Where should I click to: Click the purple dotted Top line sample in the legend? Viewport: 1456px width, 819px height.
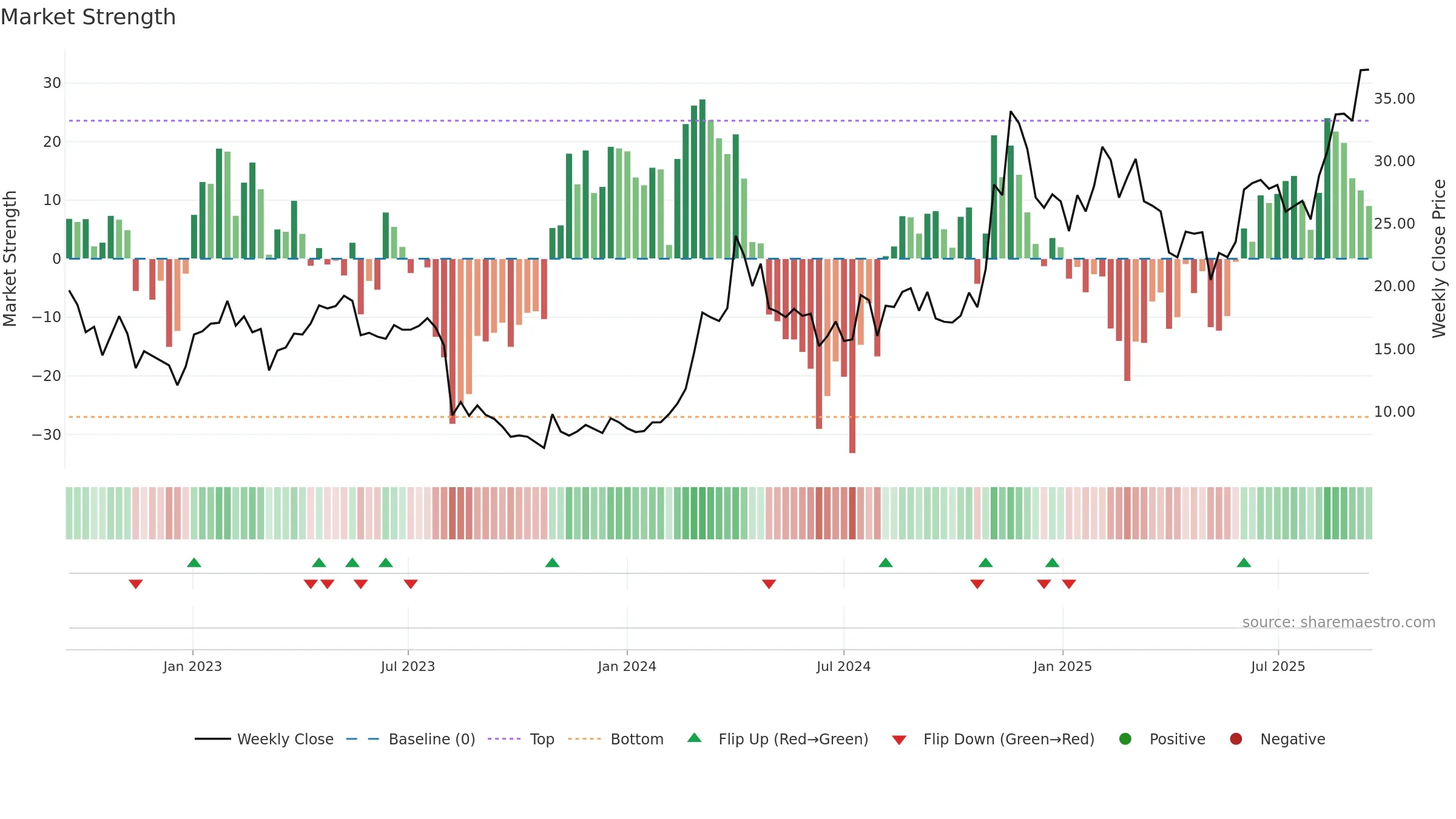click(x=504, y=739)
